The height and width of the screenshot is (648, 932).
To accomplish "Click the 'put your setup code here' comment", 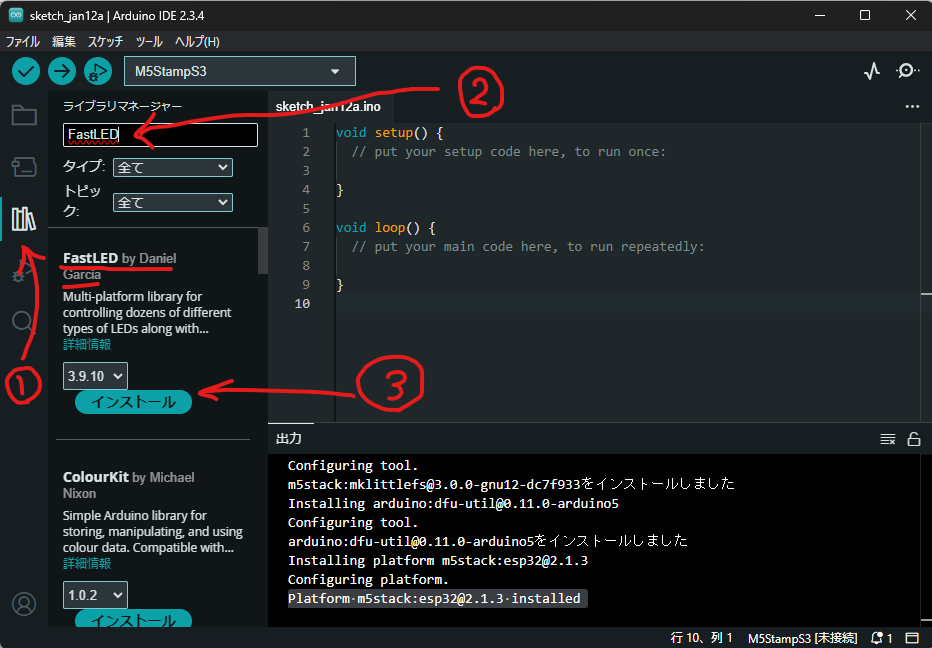I will (x=509, y=152).
